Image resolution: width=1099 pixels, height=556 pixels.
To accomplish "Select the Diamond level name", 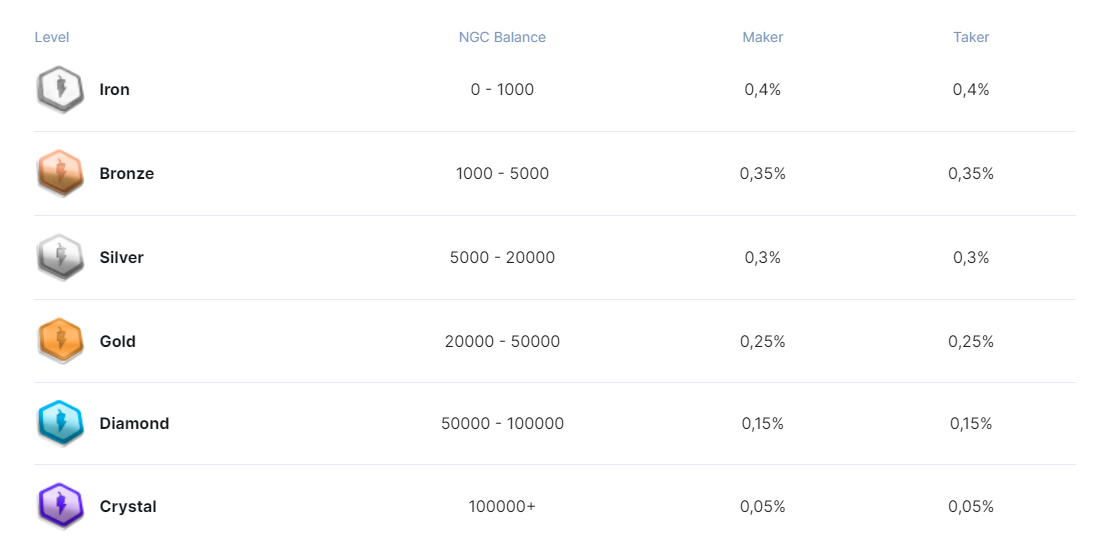I will pos(134,424).
